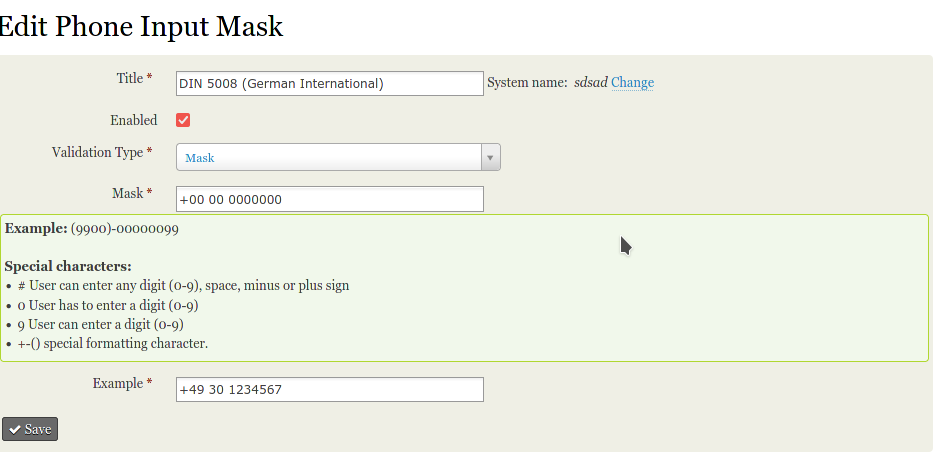The height and width of the screenshot is (463, 935).
Task: Click the Change link beside system name
Action: tap(632, 83)
